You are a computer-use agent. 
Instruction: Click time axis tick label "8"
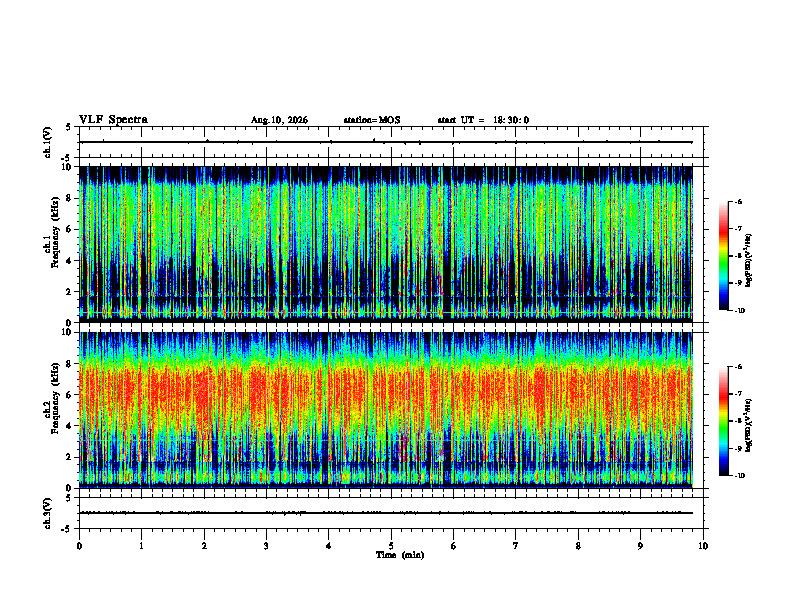click(578, 546)
